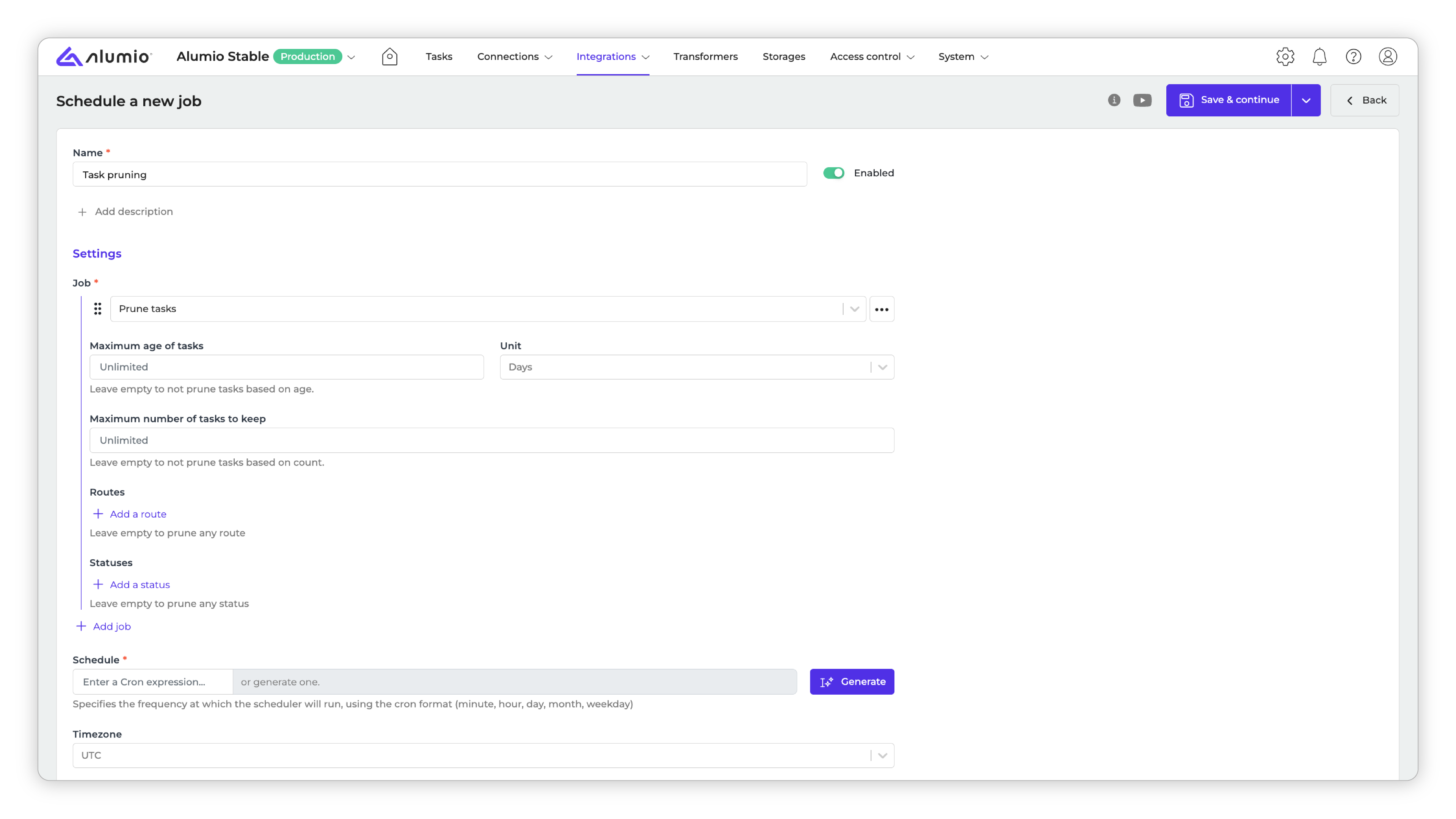Play the video tutorial icon
Viewport: 1456px width, 819px height.
click(1142, 100)
